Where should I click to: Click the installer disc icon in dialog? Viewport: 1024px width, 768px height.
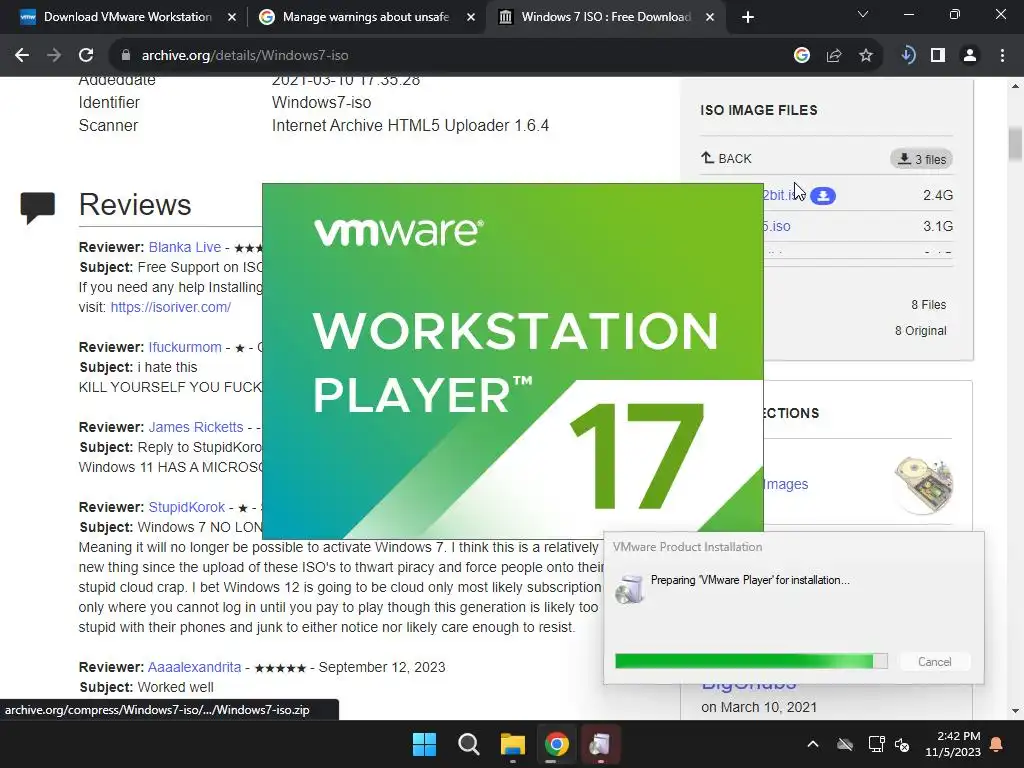point(630,589)
